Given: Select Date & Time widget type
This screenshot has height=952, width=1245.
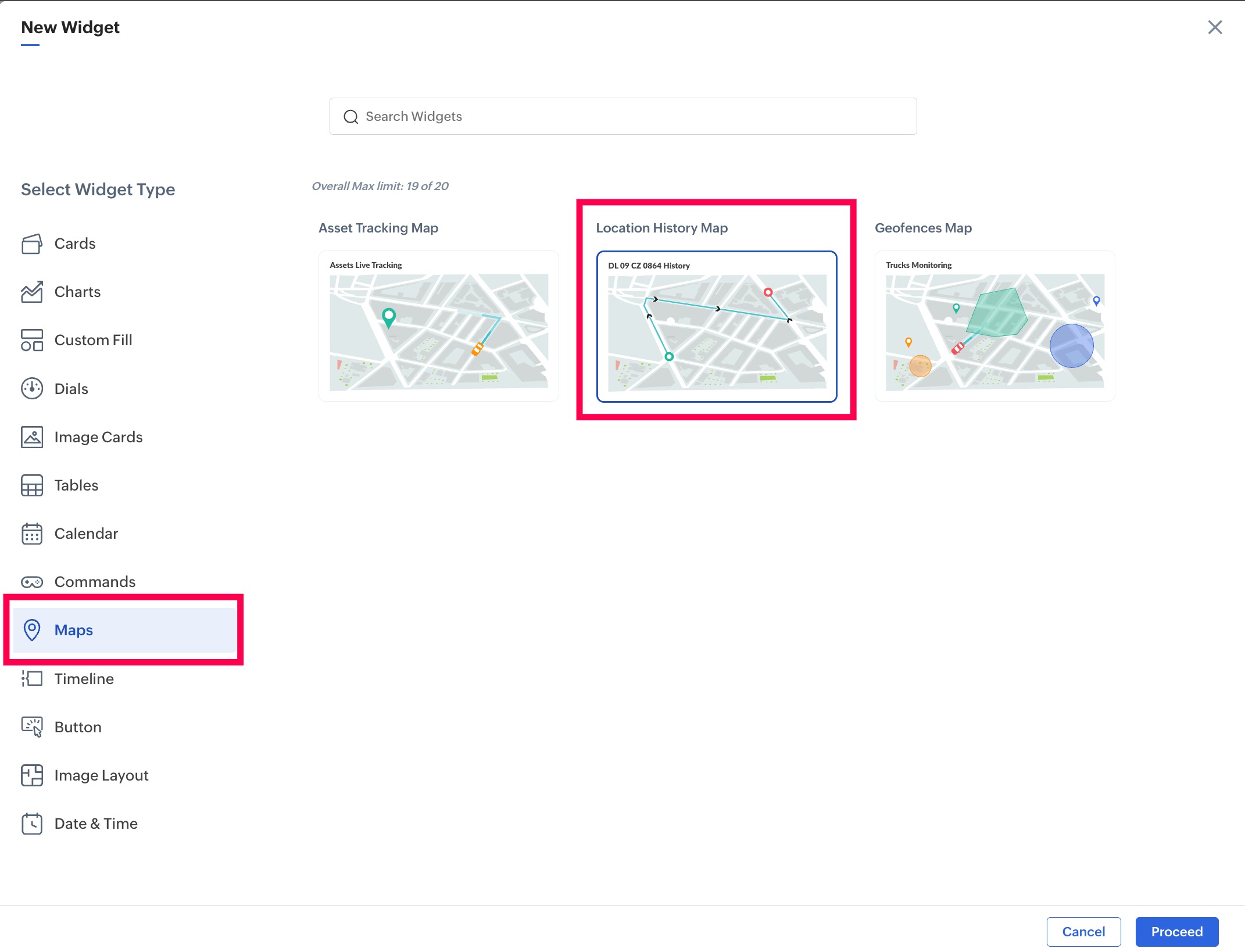Looking at the screenshot, I should pos(95,824).
